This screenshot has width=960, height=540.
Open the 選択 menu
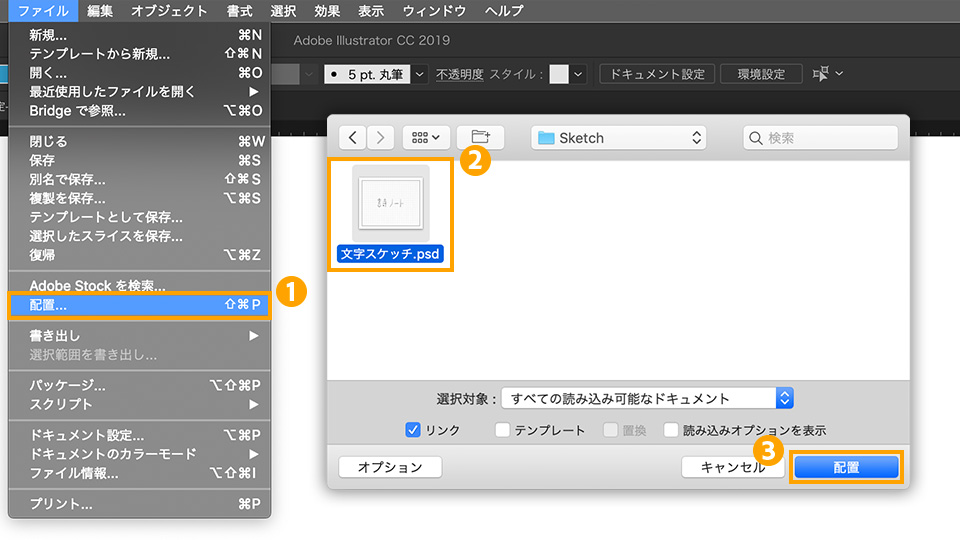click(283, 11)
